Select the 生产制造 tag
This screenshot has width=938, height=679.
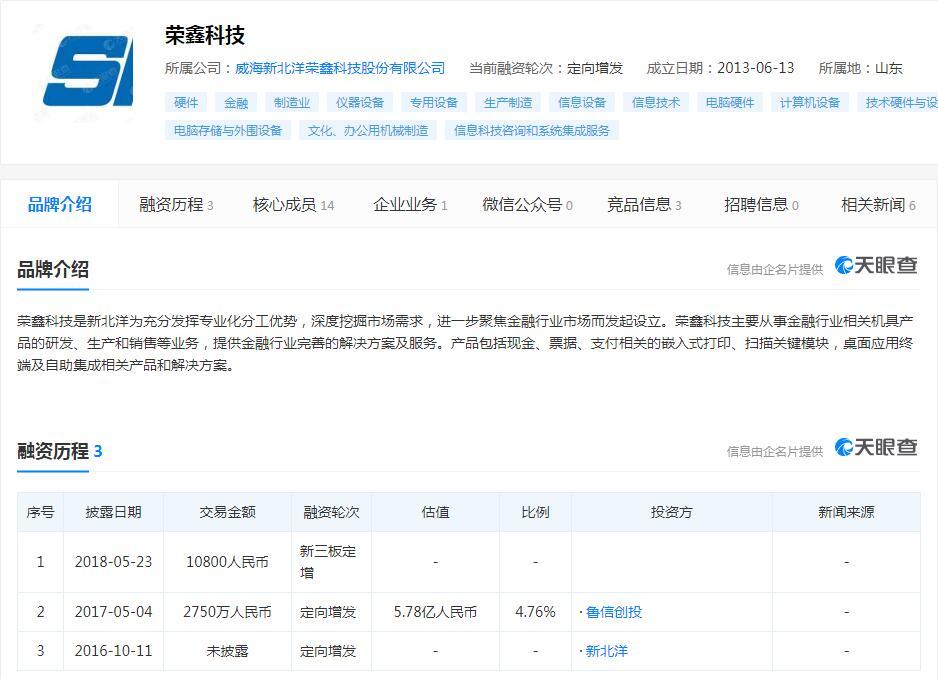[x=510, y=102]
